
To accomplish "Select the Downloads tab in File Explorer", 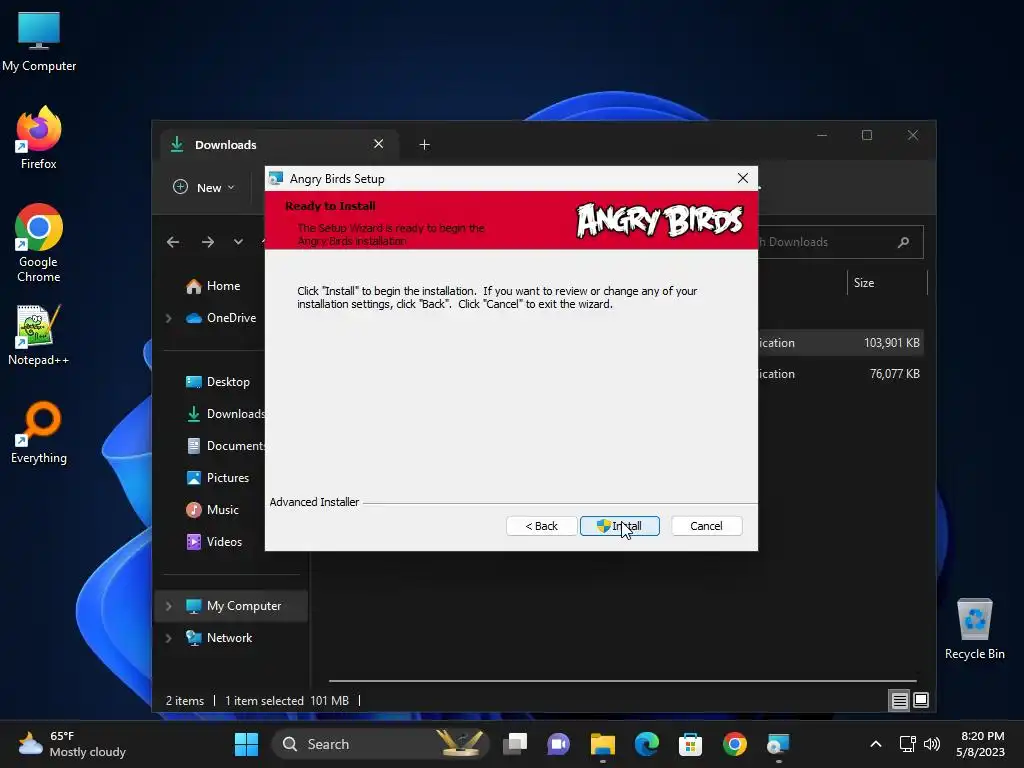I will tap(279, 144).
